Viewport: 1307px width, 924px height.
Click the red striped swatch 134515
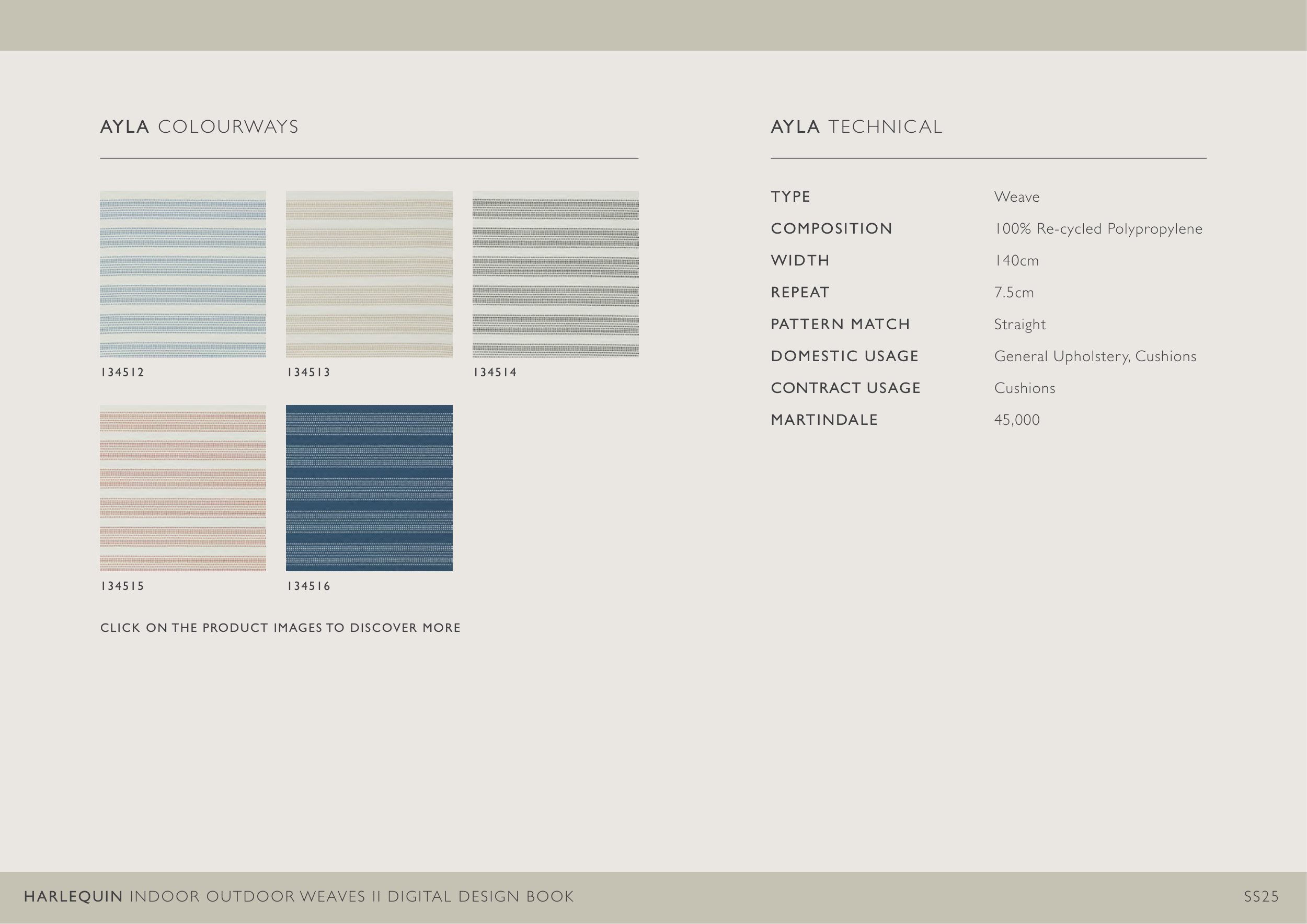click(x=183, y=488)
